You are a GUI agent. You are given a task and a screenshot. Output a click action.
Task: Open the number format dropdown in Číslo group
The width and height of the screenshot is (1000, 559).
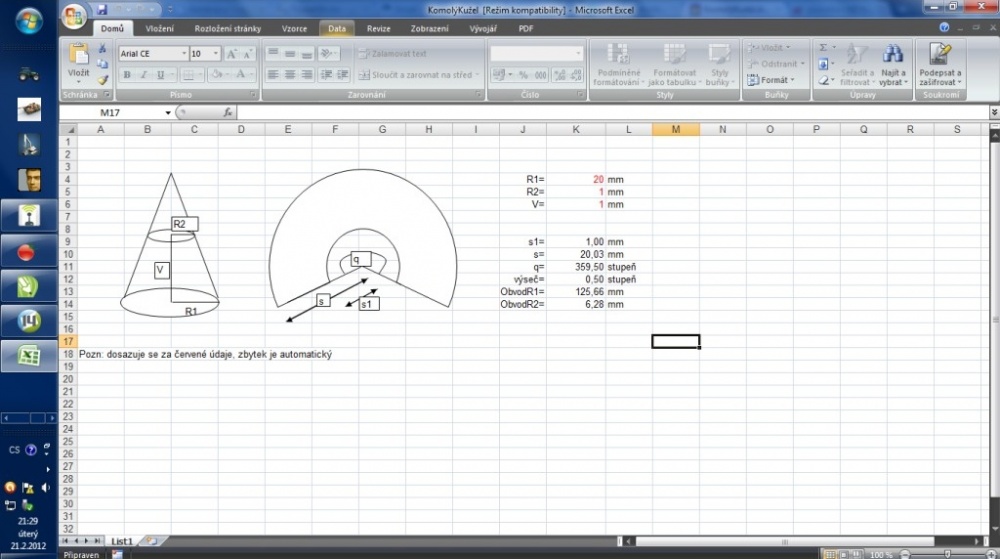coord(578,54)
